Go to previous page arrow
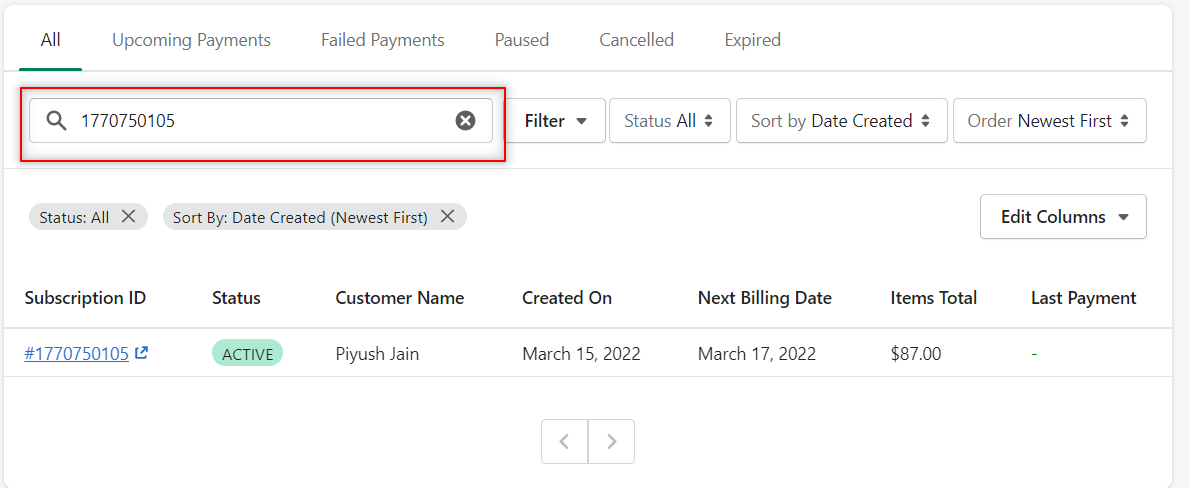1189x488 pixels. (564, 441)
